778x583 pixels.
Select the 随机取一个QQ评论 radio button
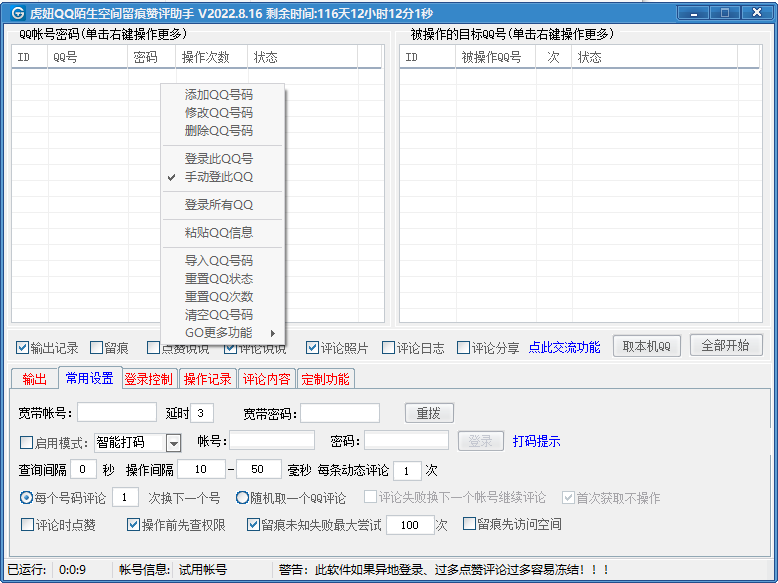pos(242,497)
